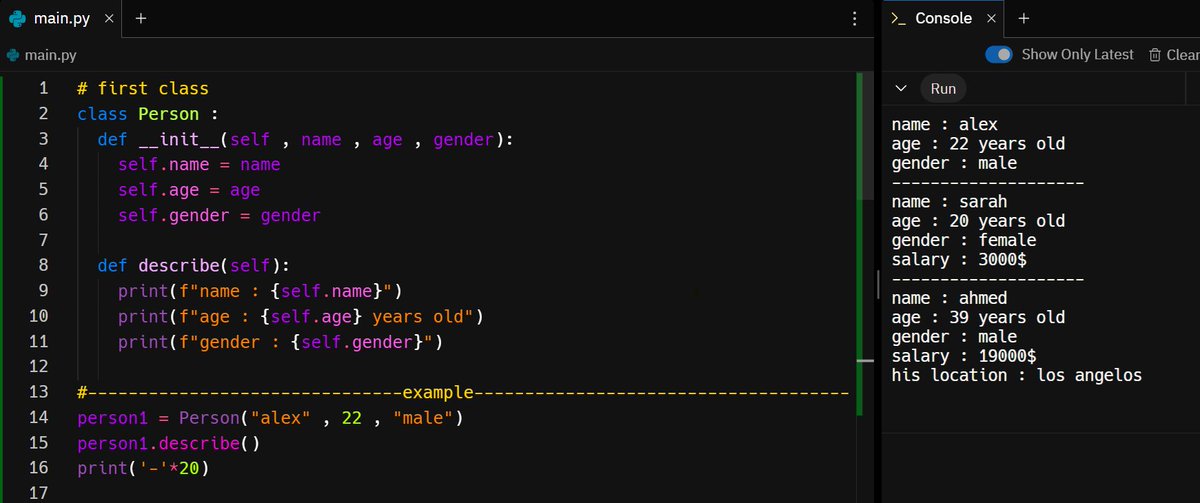Click the person1 = Person(...) line
1200x503 pixels.
point(270,417)
